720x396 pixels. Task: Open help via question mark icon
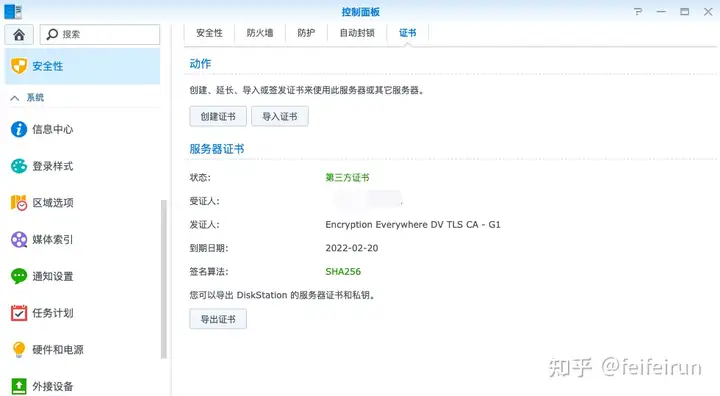tap(638, 11)
